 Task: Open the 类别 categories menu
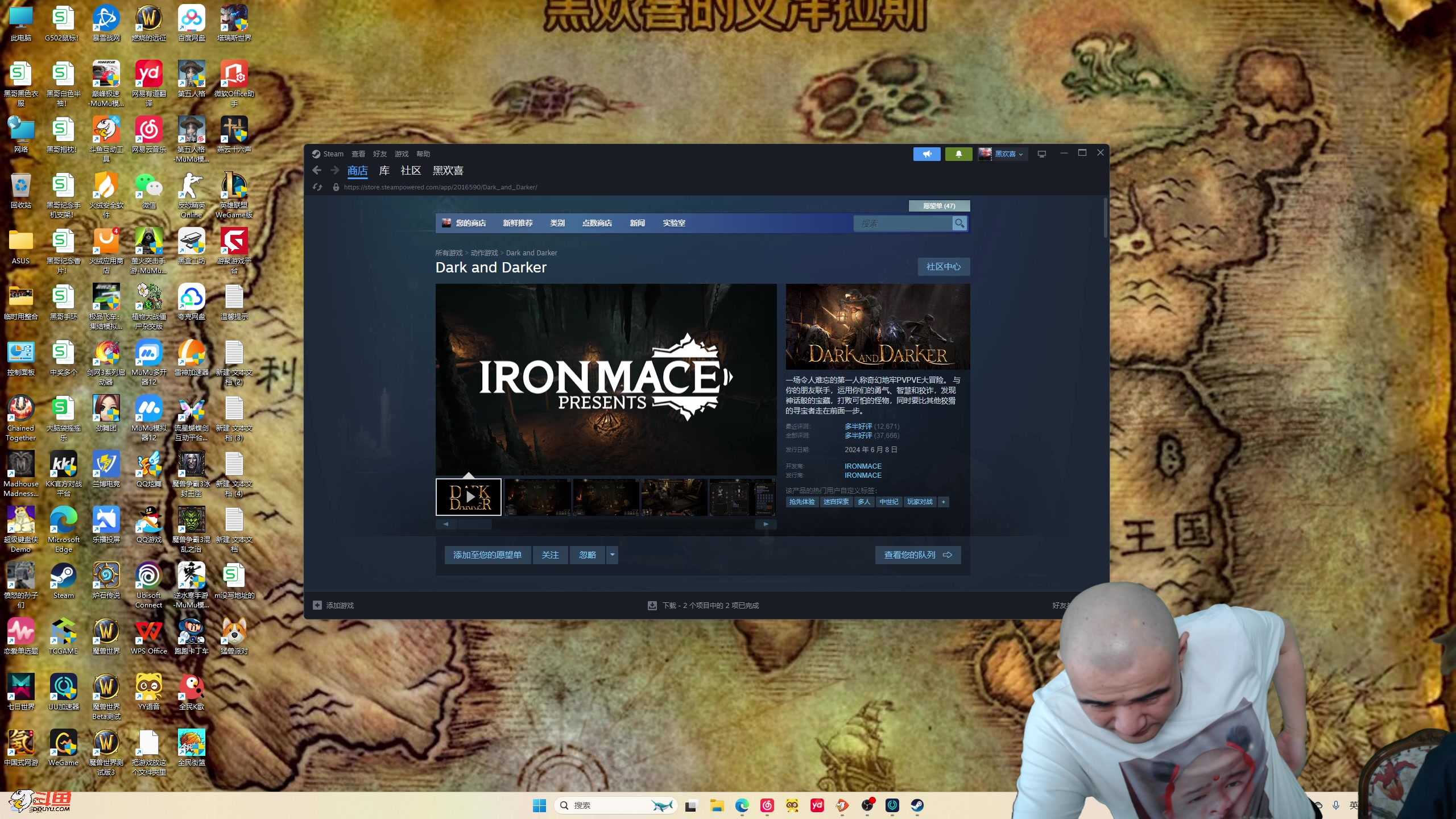pos(557,223)
